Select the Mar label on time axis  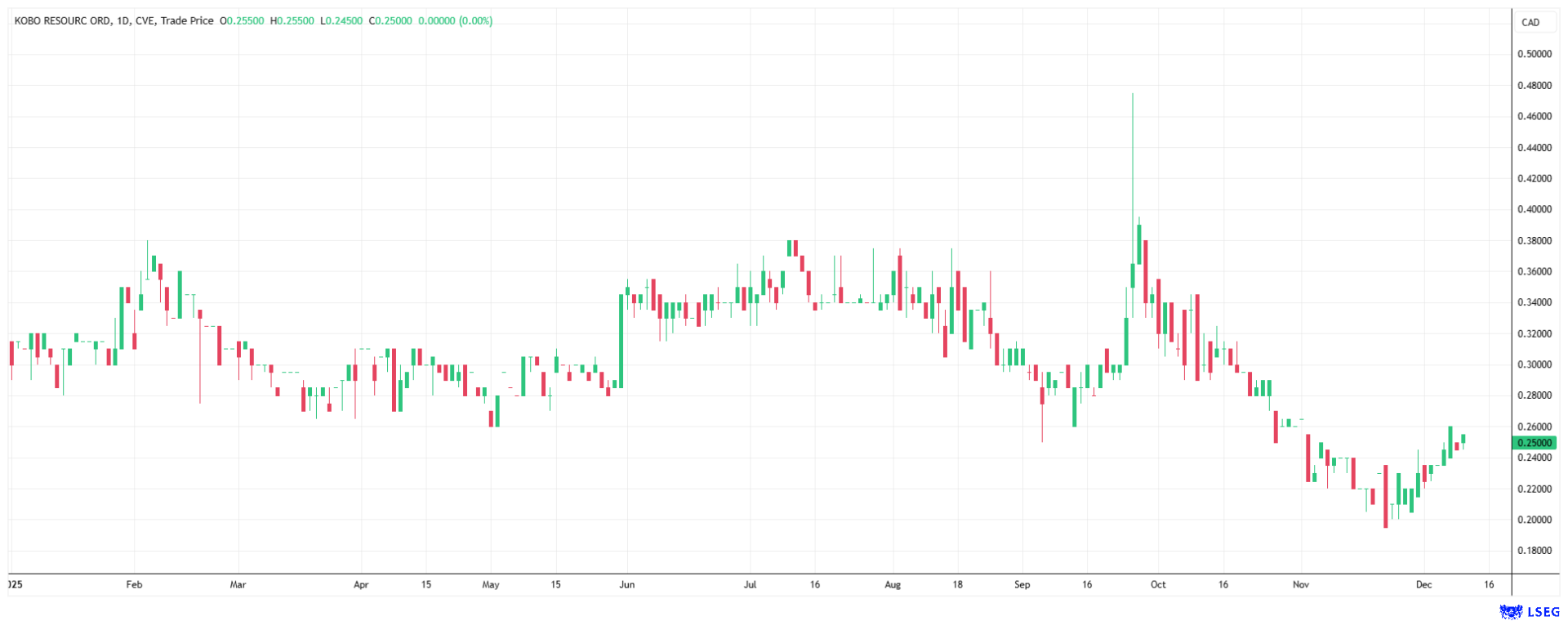pos(238,584)
